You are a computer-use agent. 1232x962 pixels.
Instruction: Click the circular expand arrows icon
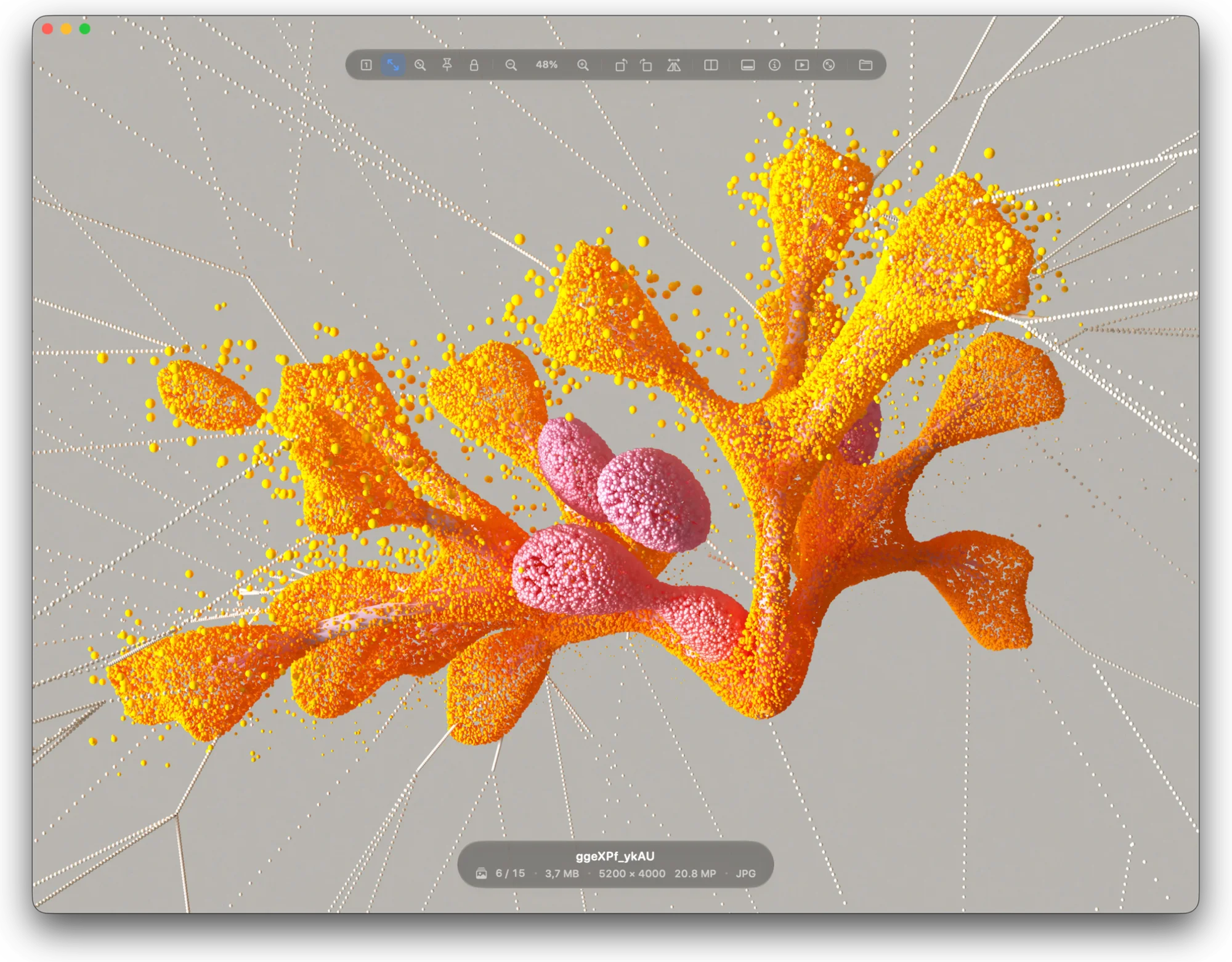[x=829, y=65]
